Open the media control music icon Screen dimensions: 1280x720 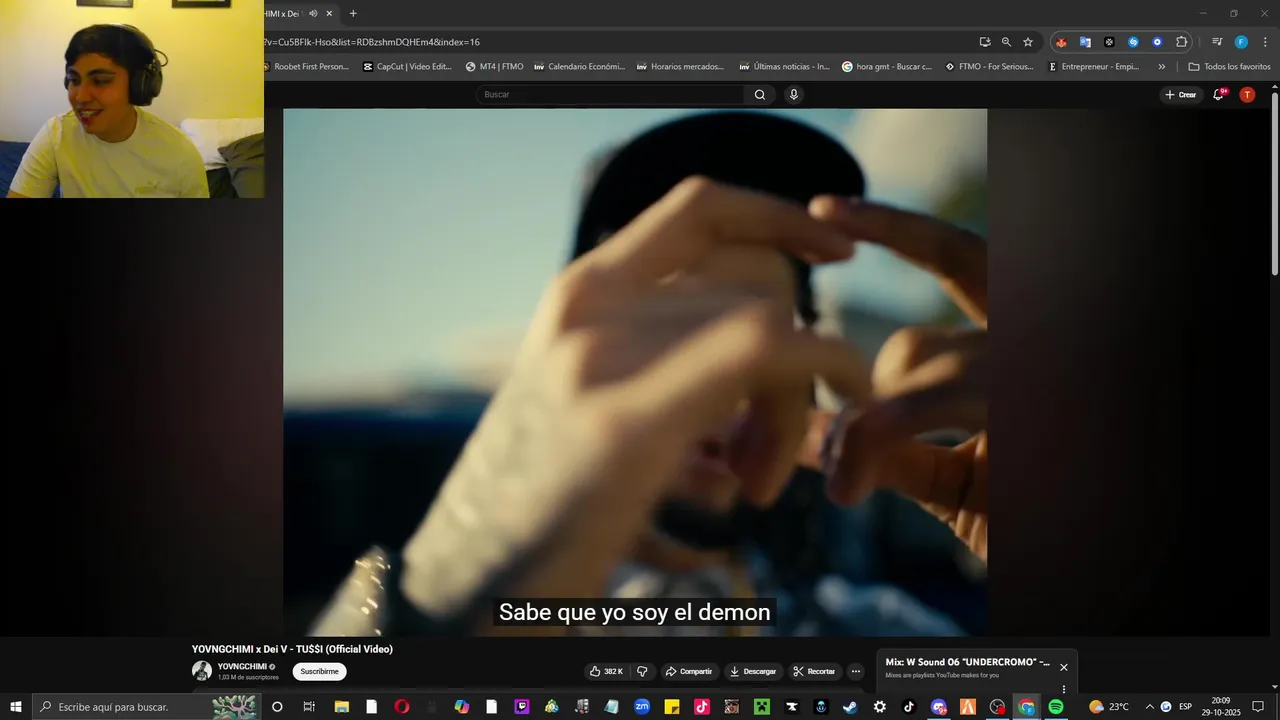tap(1217, 42)
